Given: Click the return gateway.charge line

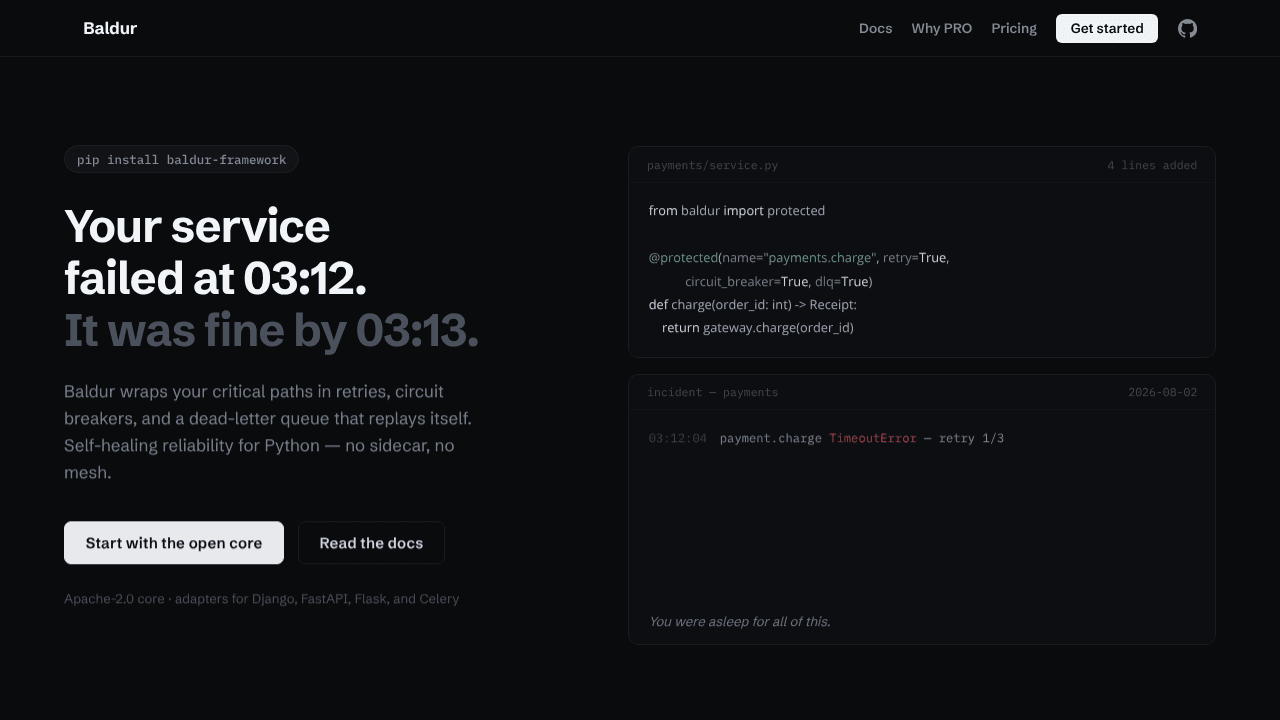Looking at the screenshot, I should [757, 328].
